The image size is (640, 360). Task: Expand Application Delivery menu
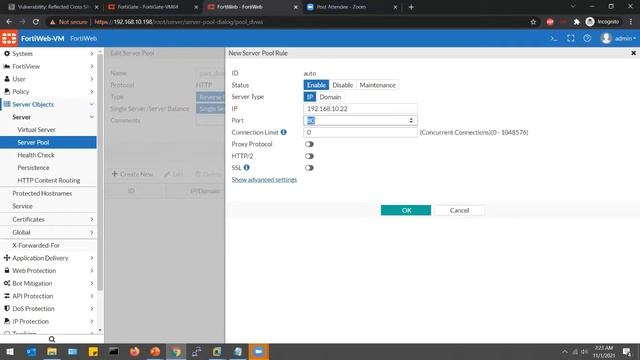click(x=48, y=258)
